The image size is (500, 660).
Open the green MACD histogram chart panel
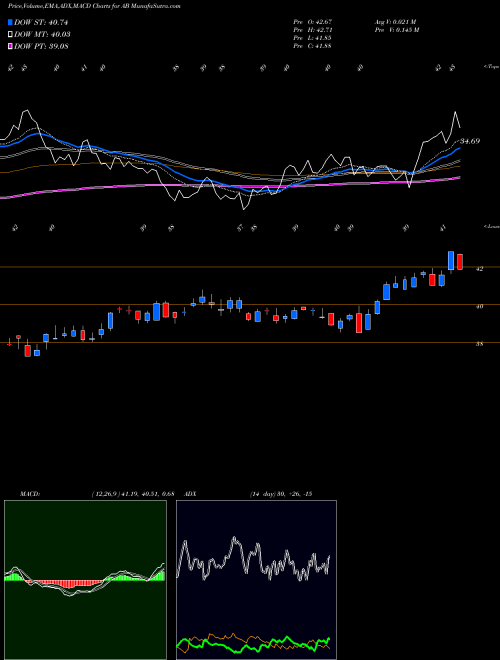[85, 580]
